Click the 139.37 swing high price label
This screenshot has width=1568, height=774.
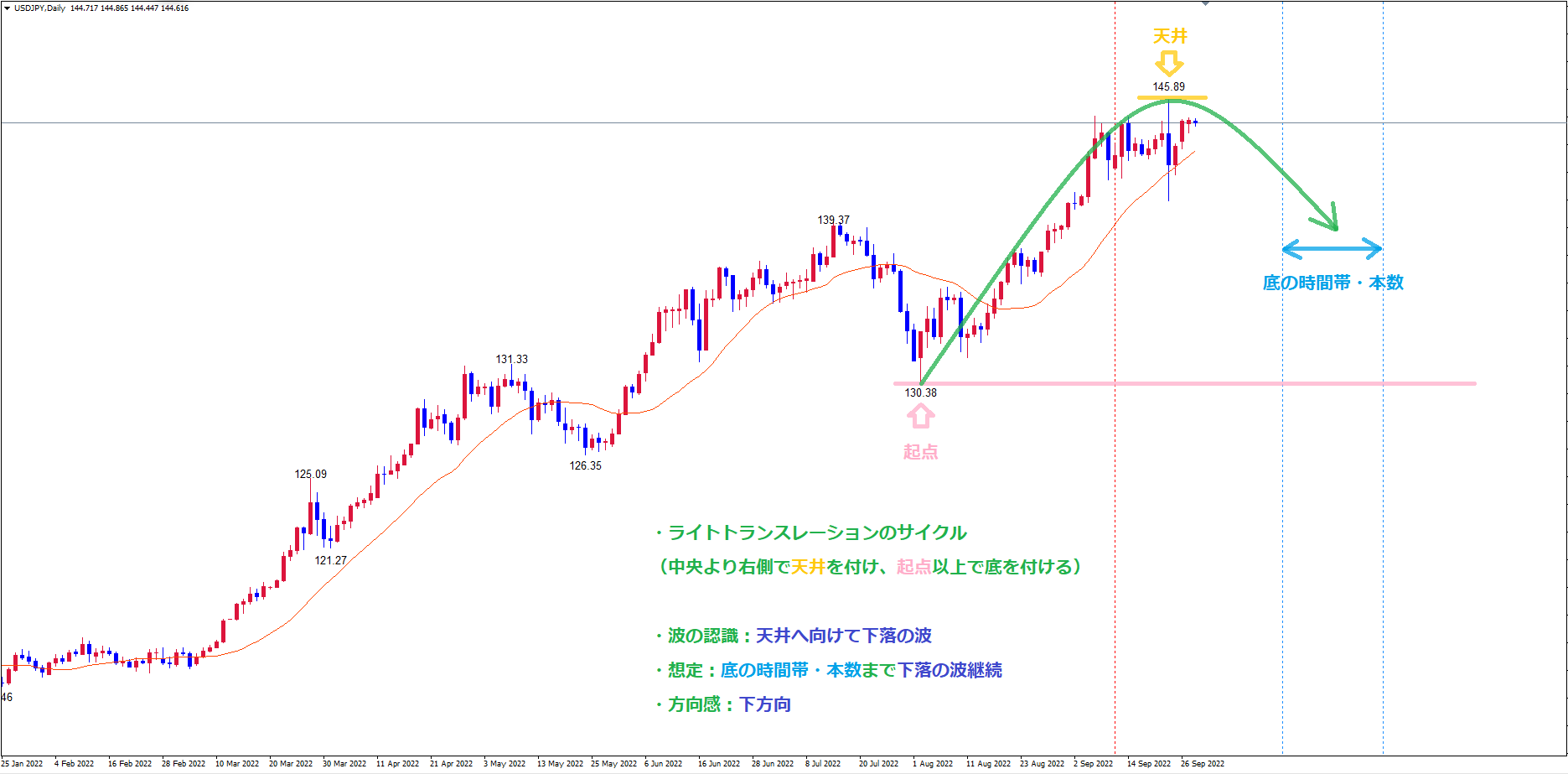(x=833, y=221)
